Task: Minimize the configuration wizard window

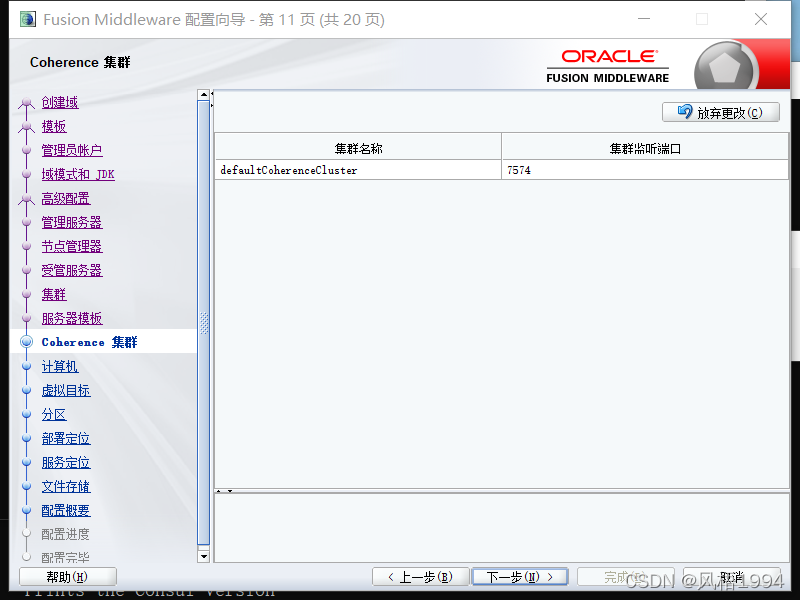Action: [644, 19]
